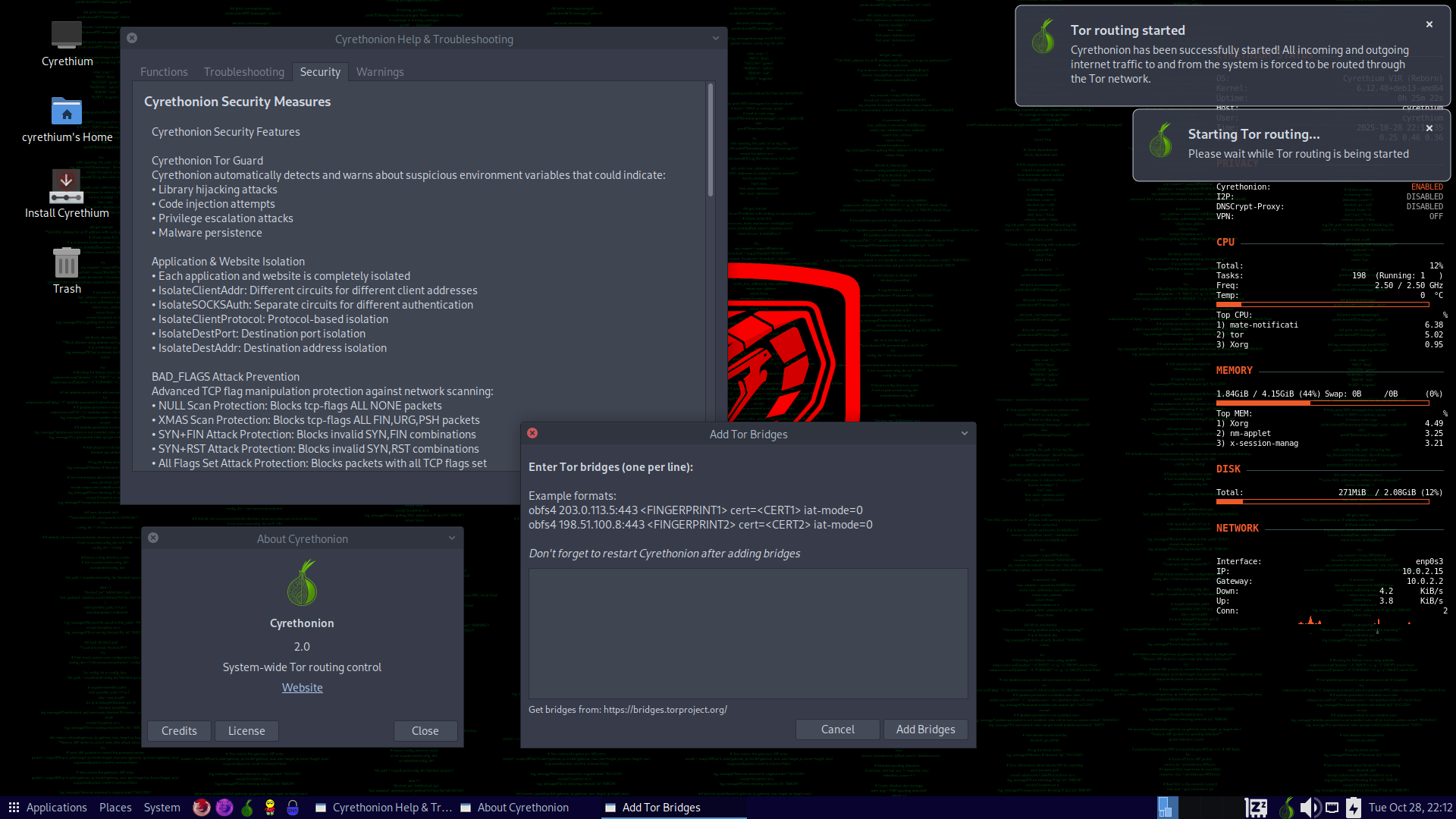This screenshot has width=1456, height=819.
Task: Open the battery power tray icon
Action: pos(1354,808)
